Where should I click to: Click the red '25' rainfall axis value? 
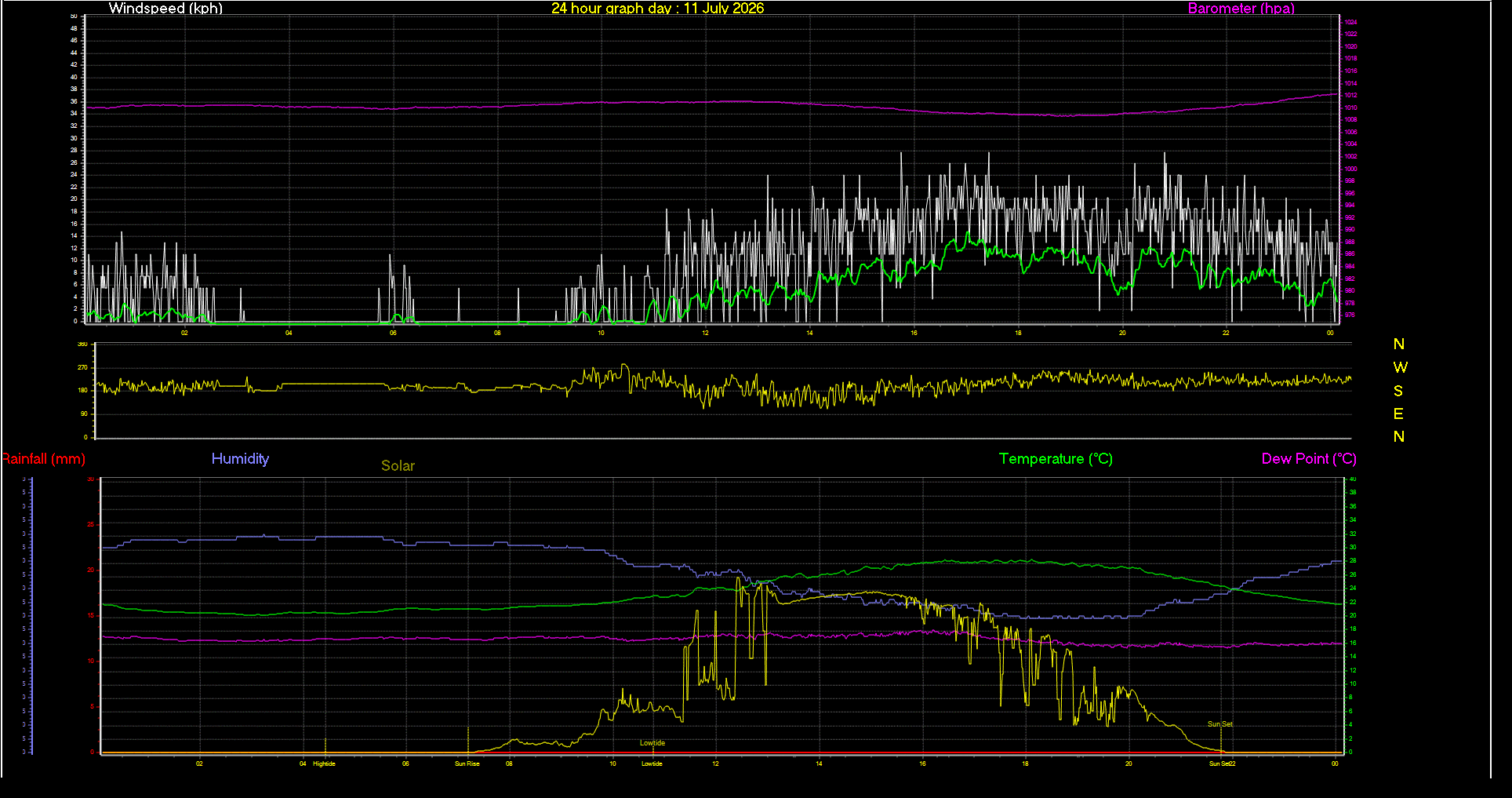(90, 525)
